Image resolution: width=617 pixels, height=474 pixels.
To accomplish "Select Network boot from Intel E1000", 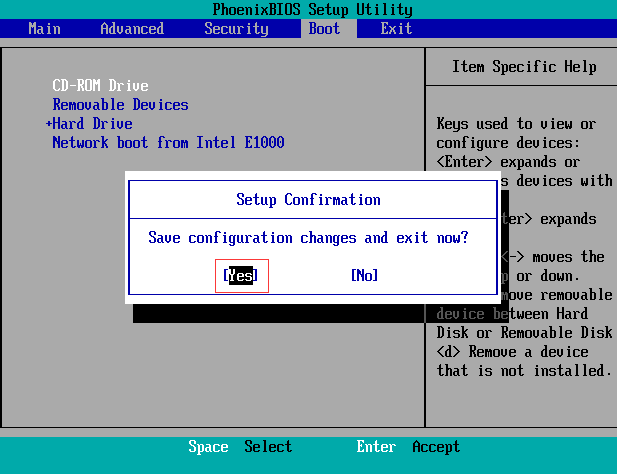I will point(168,142).
